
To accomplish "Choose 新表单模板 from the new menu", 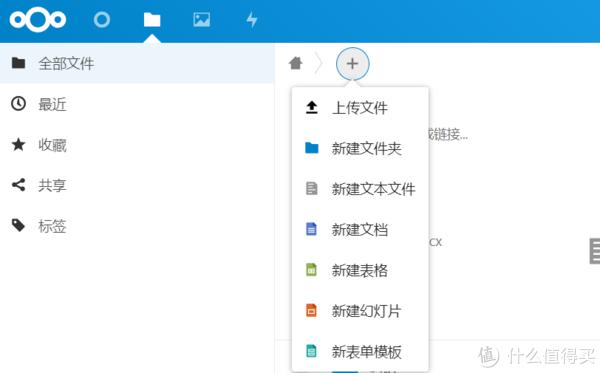I will coord(360,351).
